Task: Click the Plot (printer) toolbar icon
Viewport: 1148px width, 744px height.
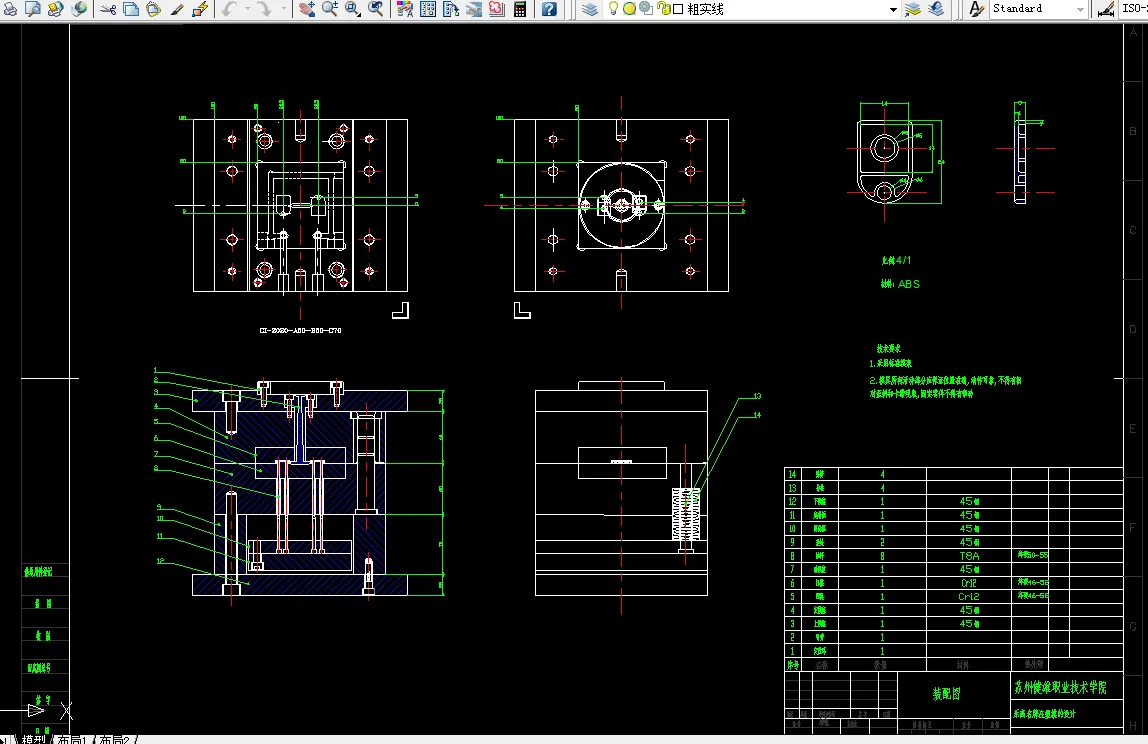Action: pos(10,9)
